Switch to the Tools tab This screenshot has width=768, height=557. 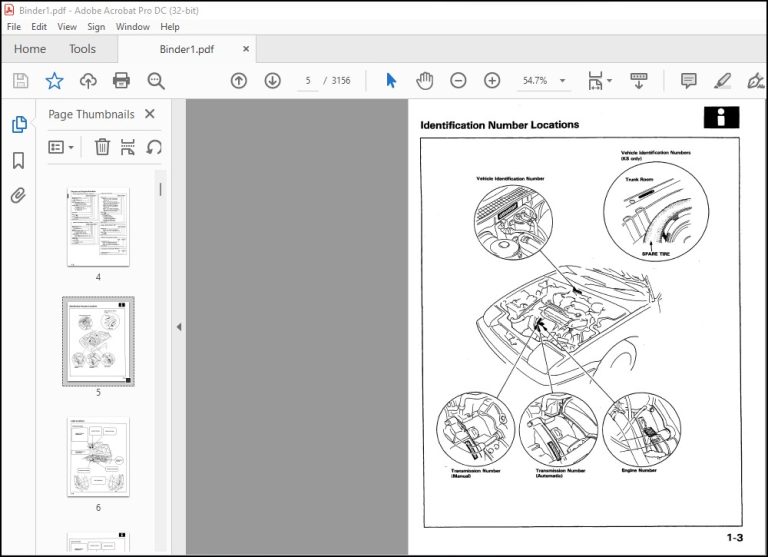point(82,49)
